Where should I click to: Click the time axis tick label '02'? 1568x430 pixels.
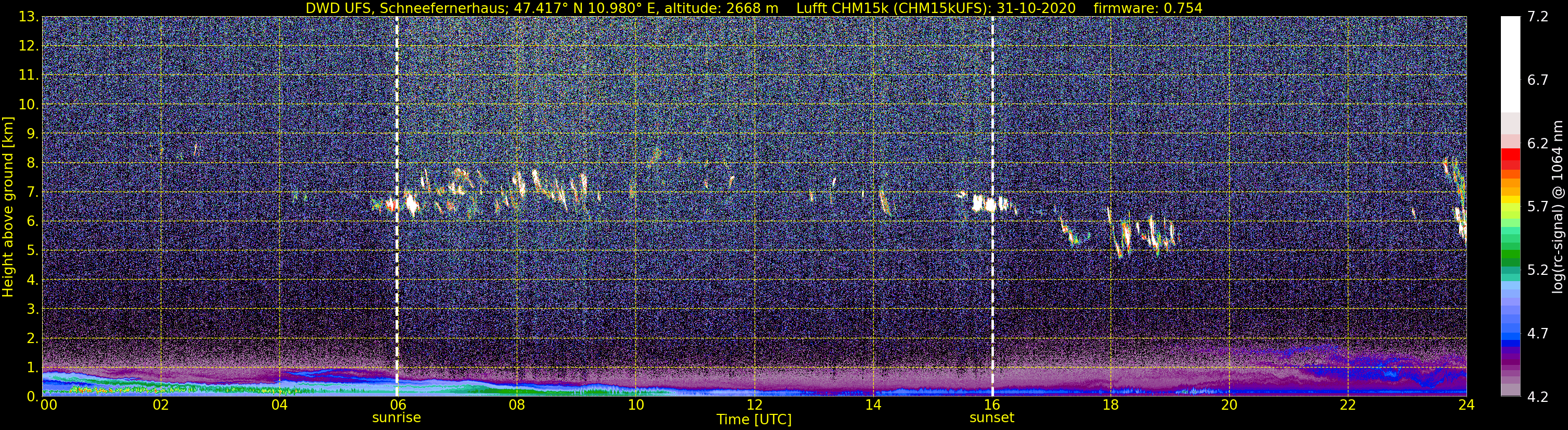(160, 406)
